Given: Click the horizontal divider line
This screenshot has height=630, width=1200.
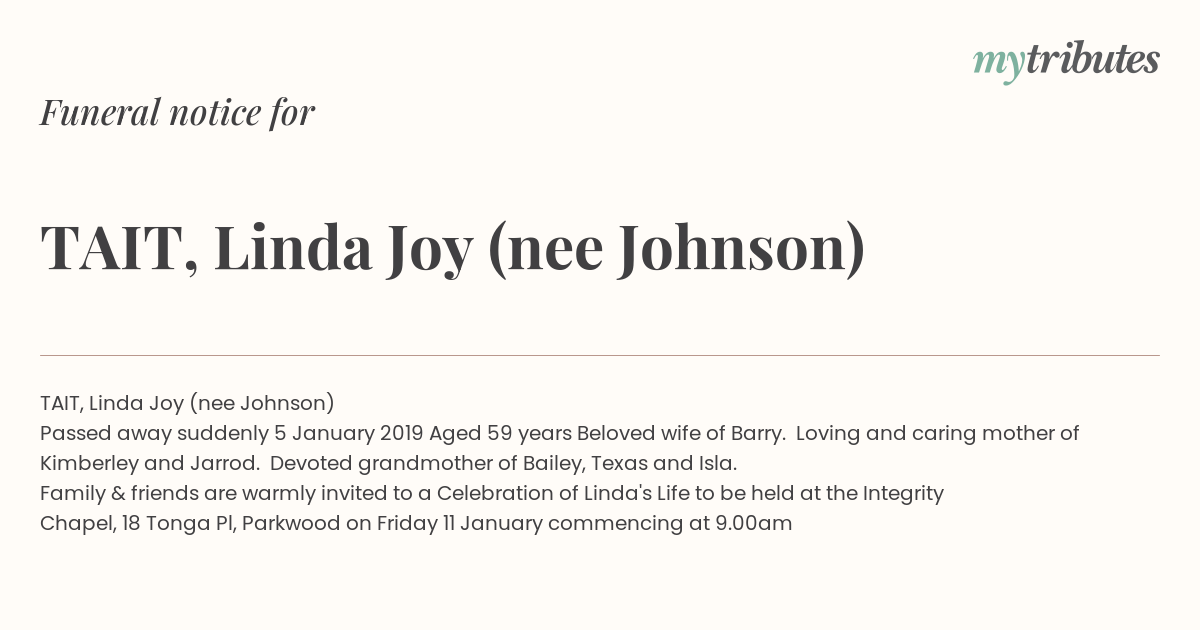Looking at the screenshot, I should (600, 355).
